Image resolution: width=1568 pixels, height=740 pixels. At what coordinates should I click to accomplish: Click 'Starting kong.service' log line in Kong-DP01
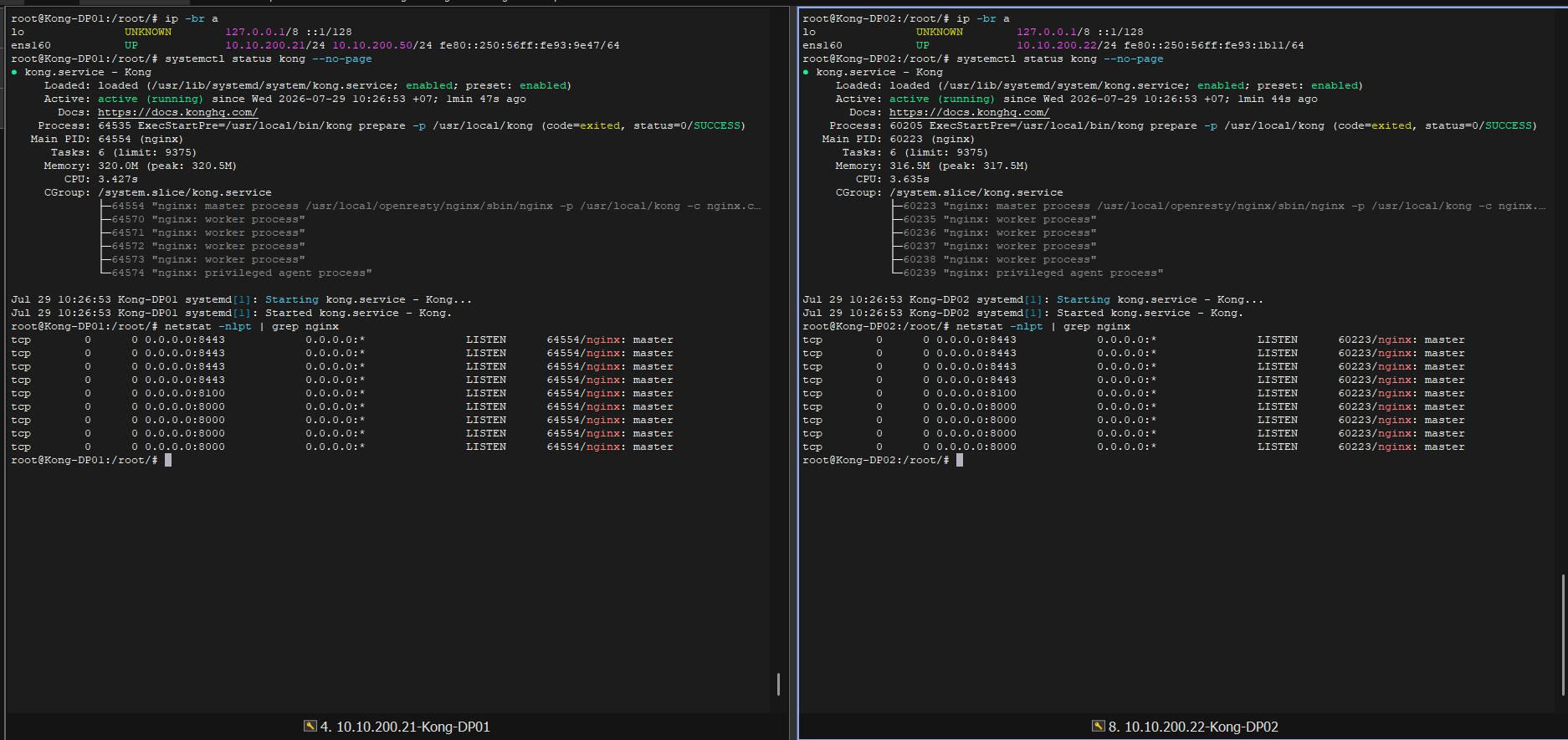pyautogui.click(x=242, y=299)
